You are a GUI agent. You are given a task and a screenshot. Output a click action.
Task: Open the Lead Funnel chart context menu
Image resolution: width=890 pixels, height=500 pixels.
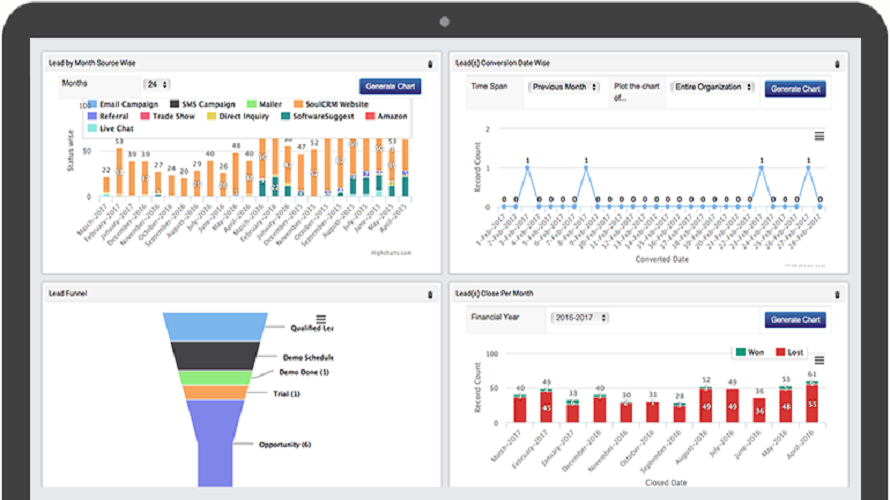tap(322, 318)
